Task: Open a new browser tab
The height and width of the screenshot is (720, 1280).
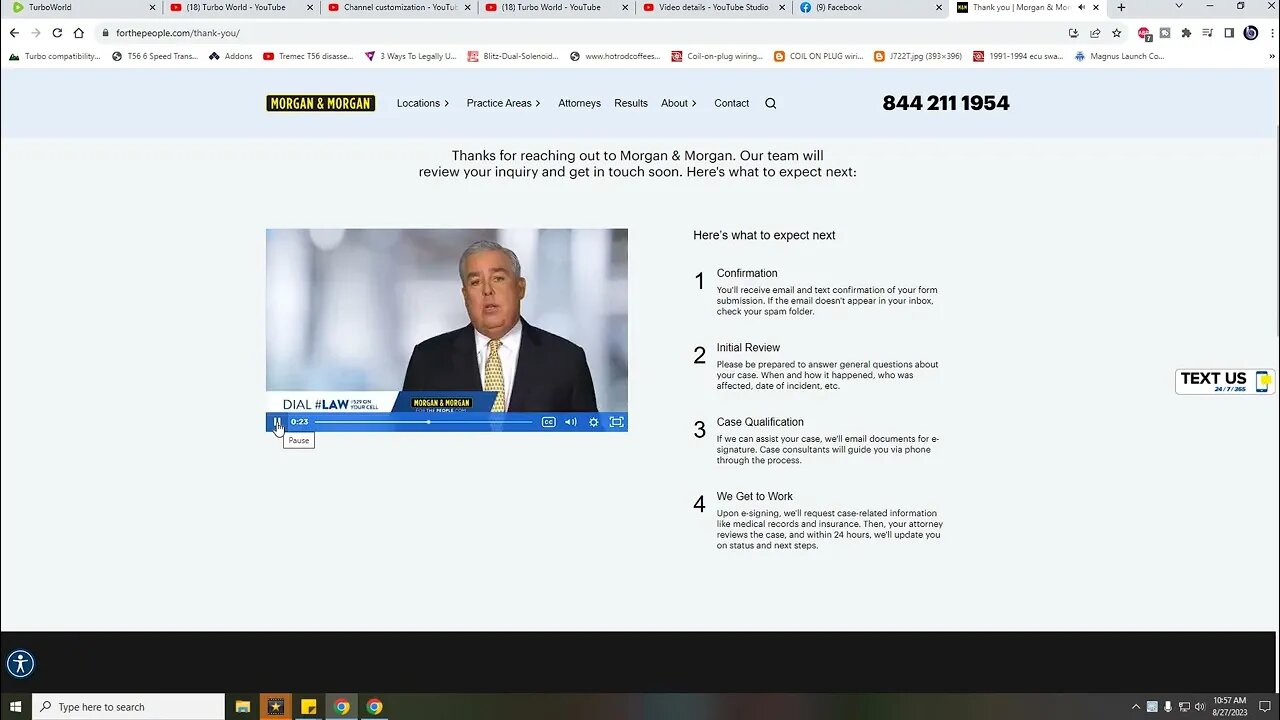Action: coord(1121,7)
